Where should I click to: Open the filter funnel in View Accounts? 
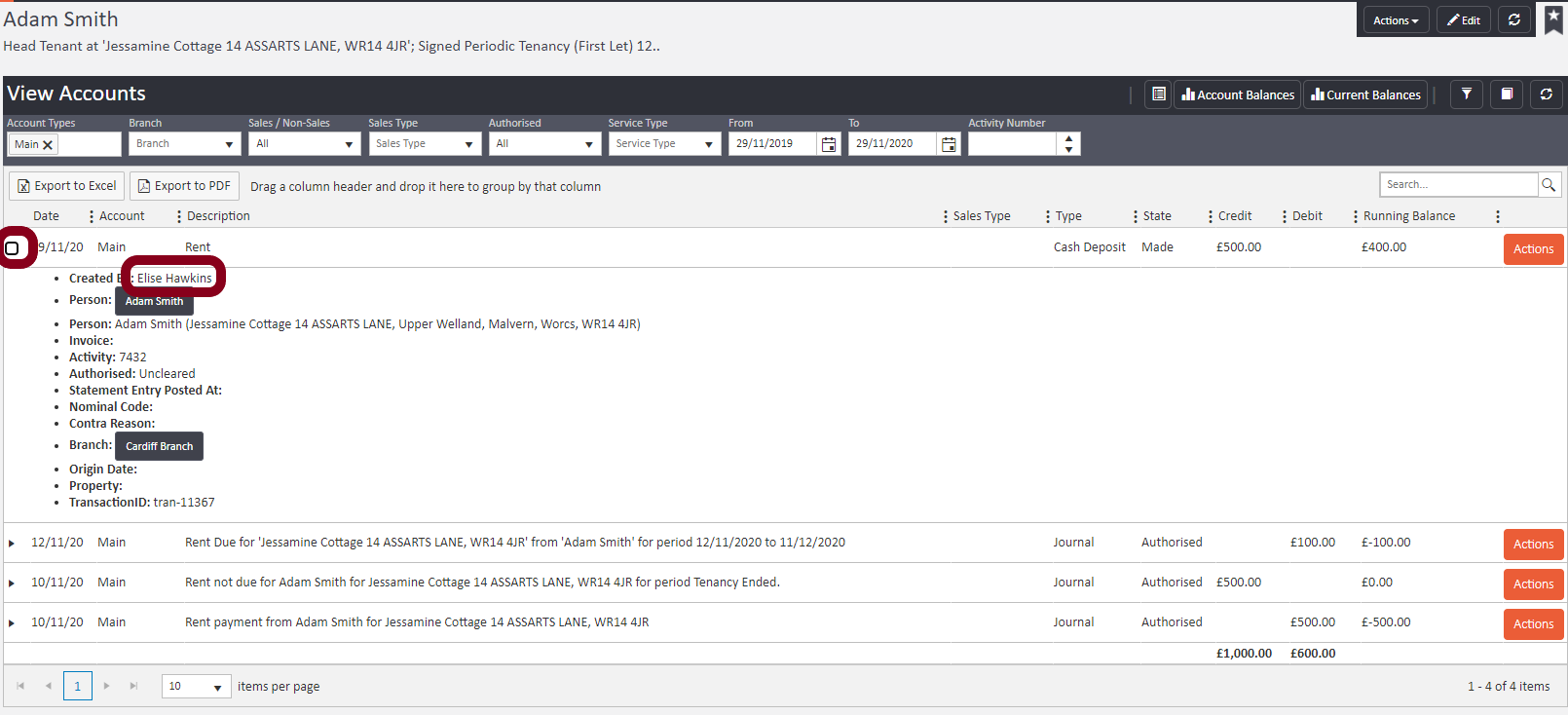[1466, 94]
